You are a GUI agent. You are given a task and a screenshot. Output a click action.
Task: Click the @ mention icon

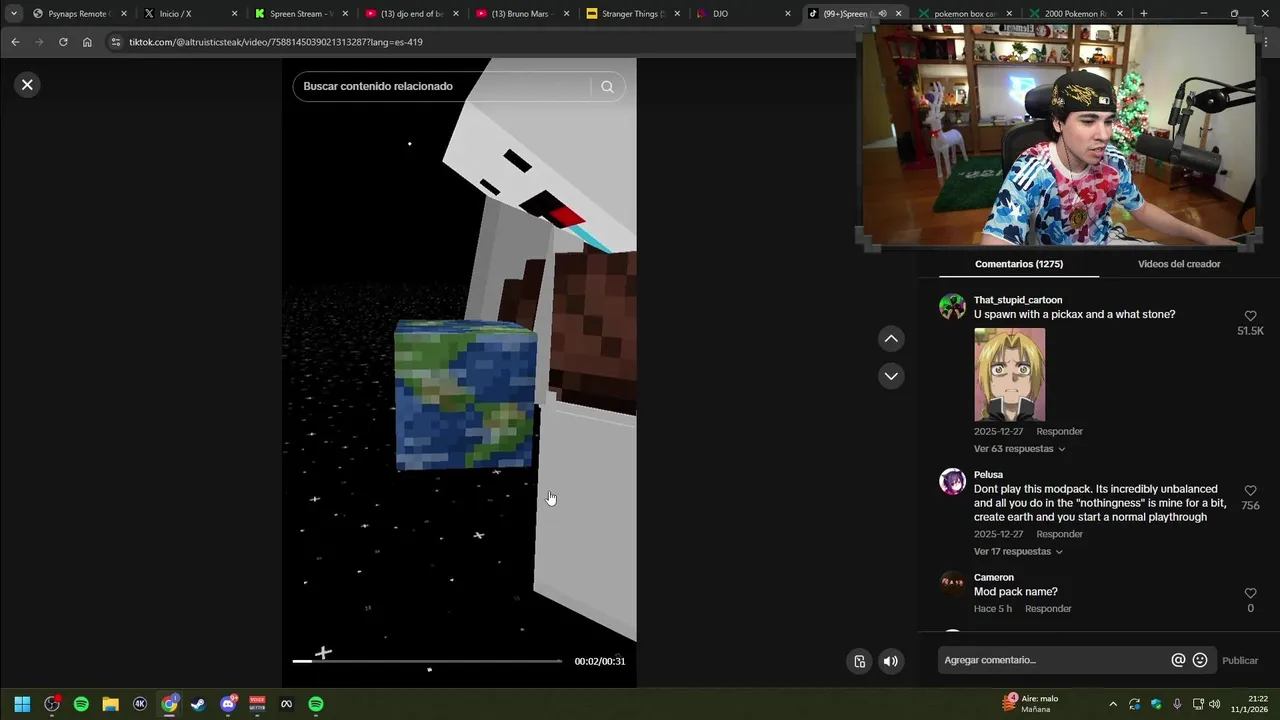click(1178, 660)
